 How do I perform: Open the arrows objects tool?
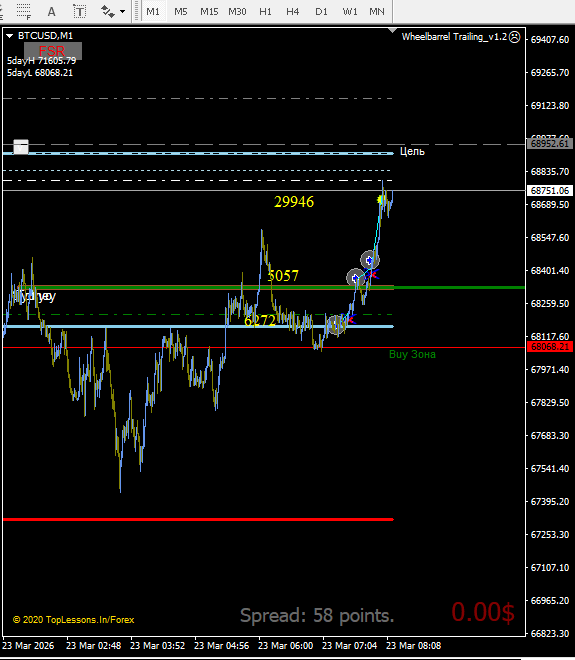coord(108,11)
